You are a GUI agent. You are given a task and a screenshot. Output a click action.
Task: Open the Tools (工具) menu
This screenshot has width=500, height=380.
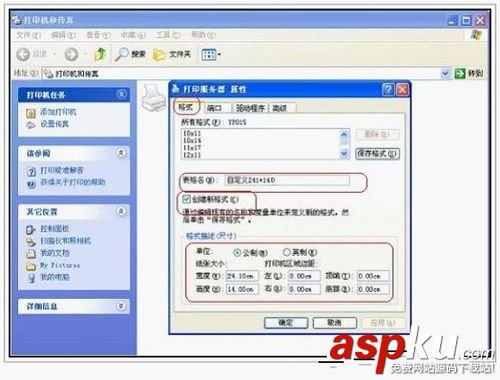coord(168,35)
